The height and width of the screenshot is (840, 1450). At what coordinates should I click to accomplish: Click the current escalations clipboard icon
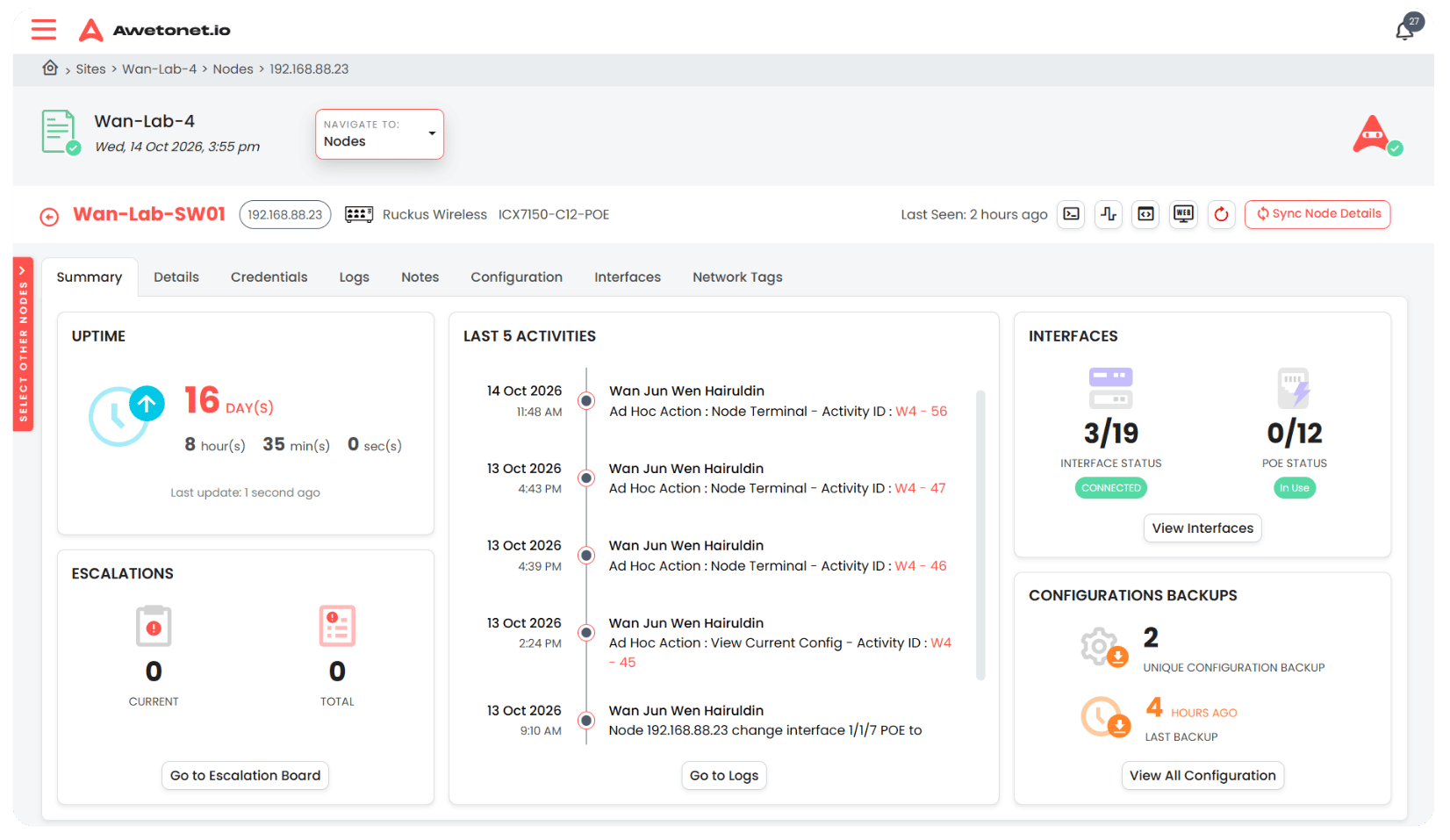pos(154,626)
